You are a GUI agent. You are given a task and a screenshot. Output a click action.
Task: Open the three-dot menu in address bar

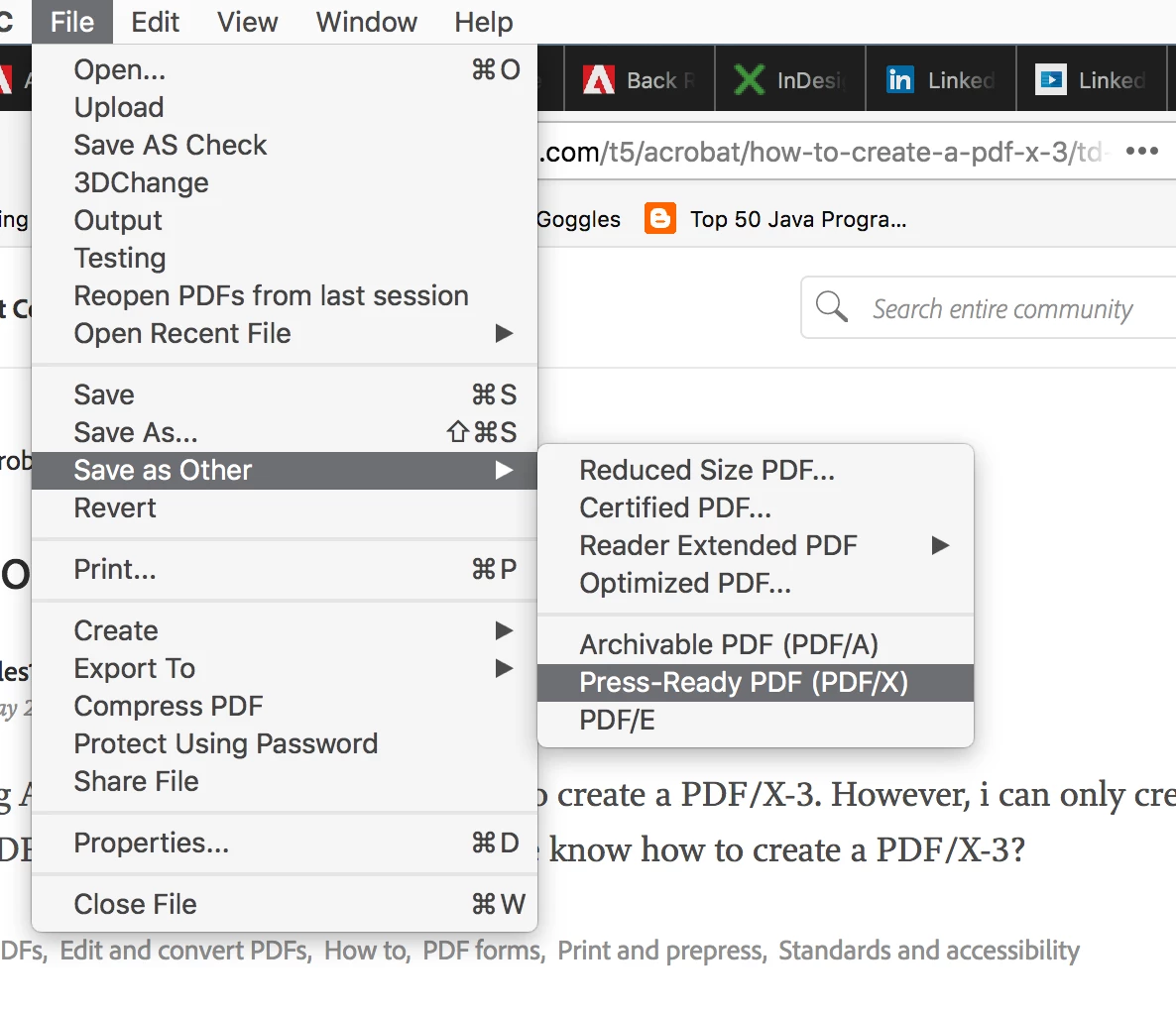pyautogui.click(x=1141, y=152)
